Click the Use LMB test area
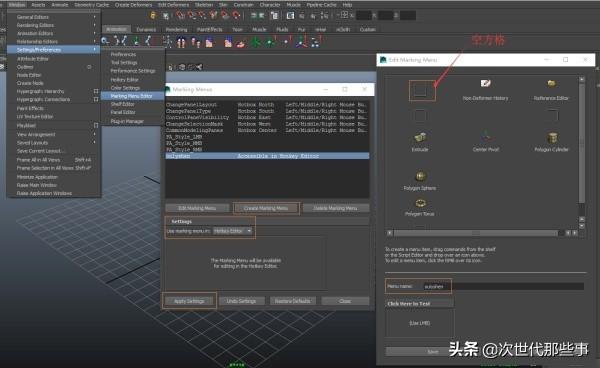Image resolution: width=600 pixels, height=368 pixels. pos(420,323)
